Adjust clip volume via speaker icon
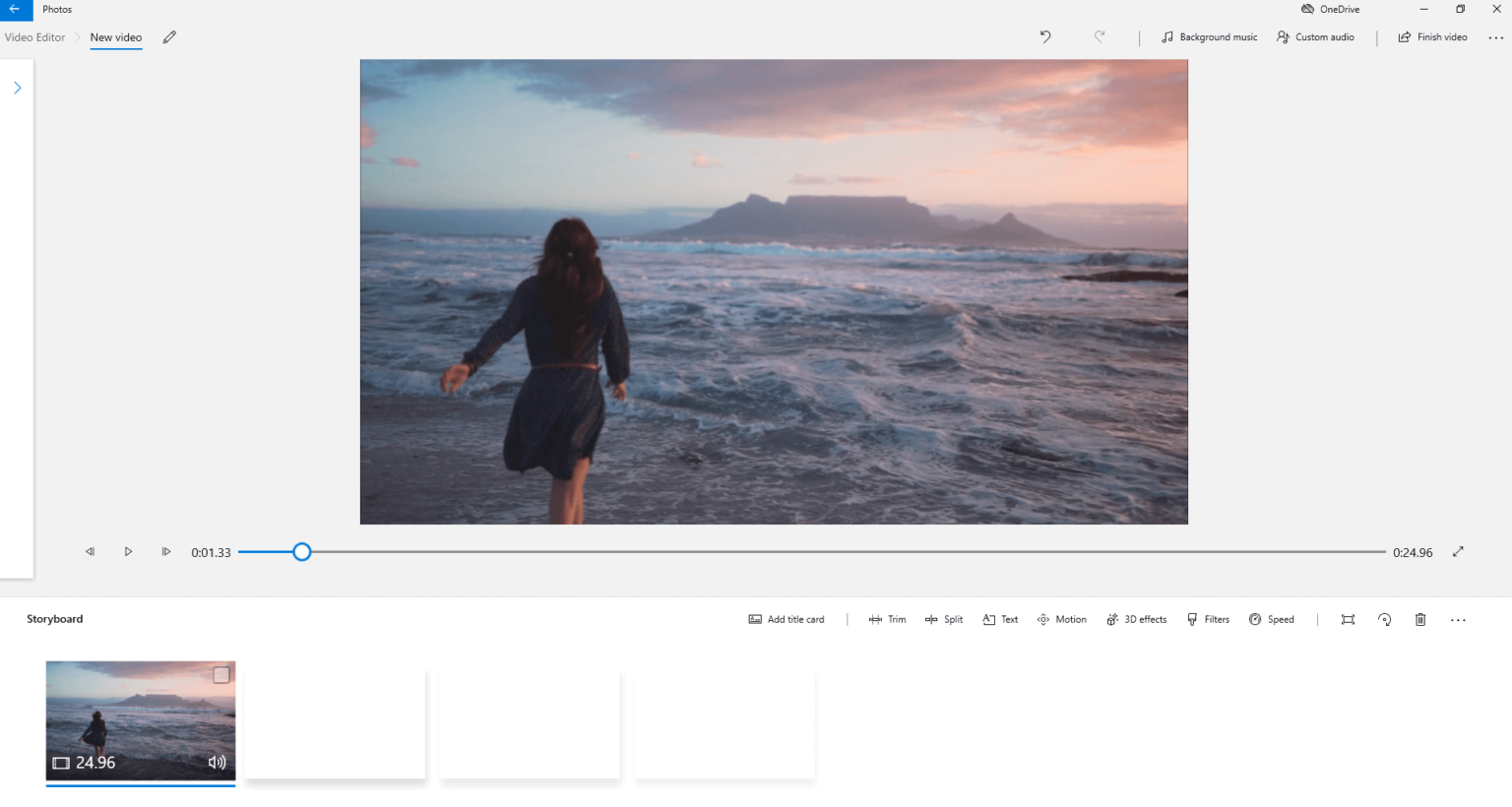1512x807 pixels. (x=218, y=763)
